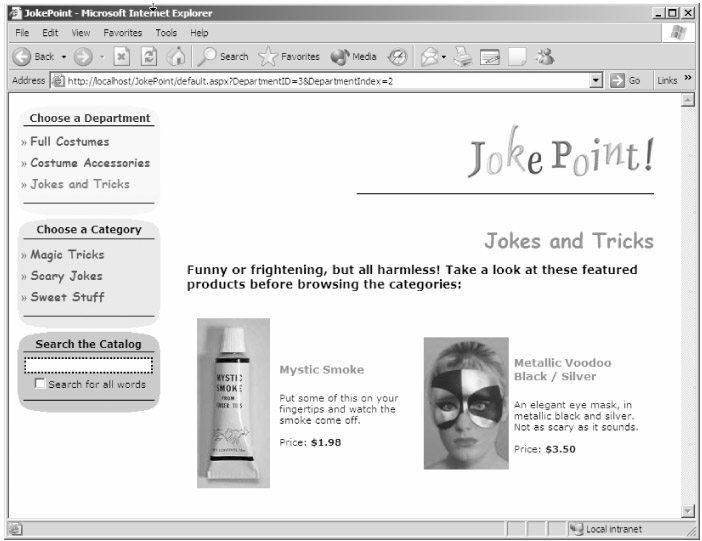The height and width of the screenshot is (541, 702).
Task: Click the search catalog text field
Action: coord(88,365)
